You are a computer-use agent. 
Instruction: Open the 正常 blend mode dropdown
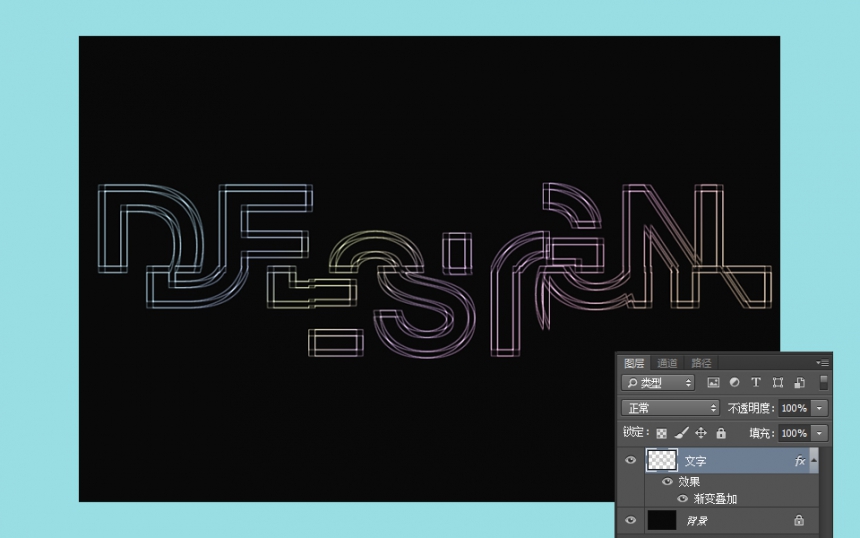[670, 407]
